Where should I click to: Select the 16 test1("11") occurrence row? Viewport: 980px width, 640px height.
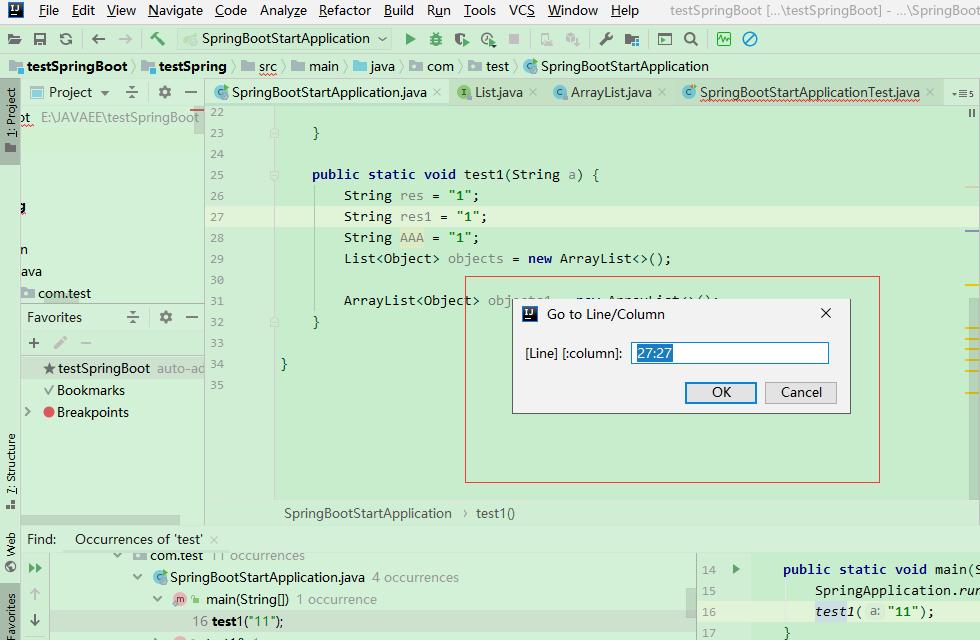click(372, 621)
